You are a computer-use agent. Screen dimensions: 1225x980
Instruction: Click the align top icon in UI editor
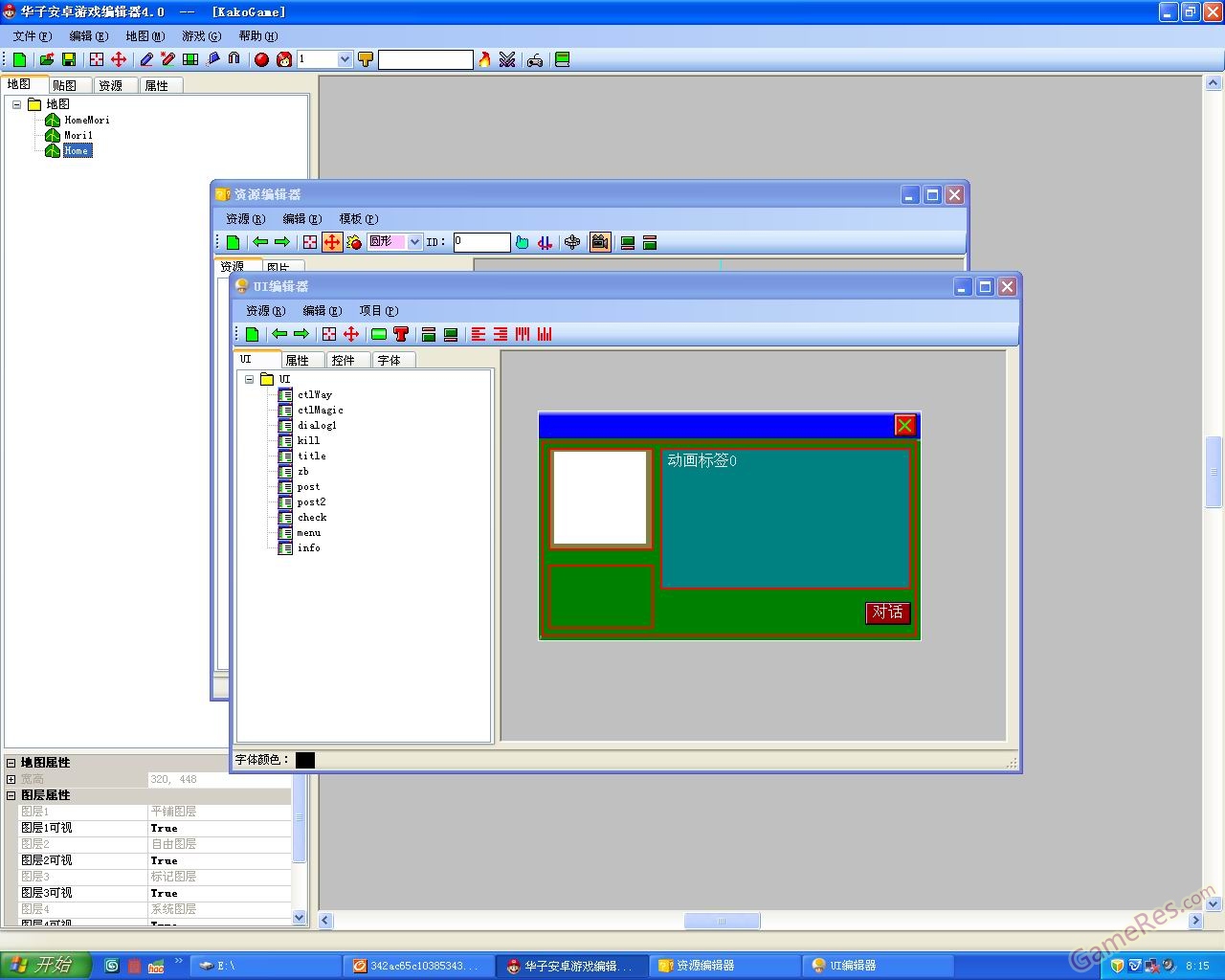click(523, 334)
